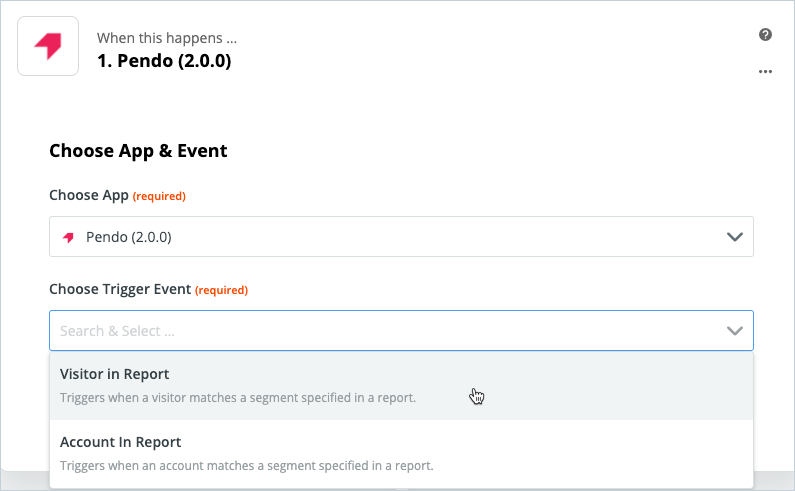
Task: Select the Visitor in Report trigger option
Action: [401, 385]
